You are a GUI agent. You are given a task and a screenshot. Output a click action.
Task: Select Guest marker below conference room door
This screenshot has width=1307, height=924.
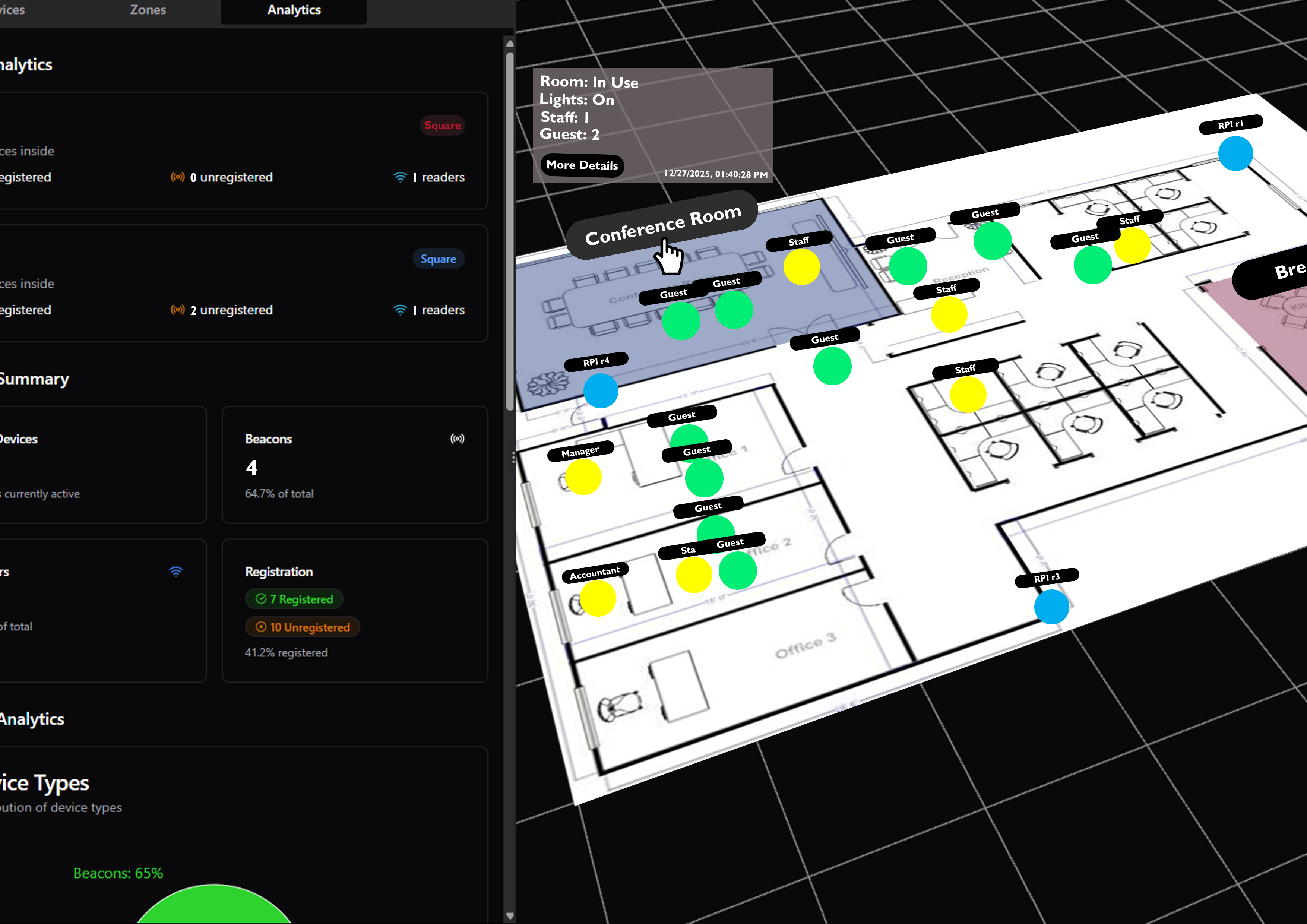coord(832,366)
